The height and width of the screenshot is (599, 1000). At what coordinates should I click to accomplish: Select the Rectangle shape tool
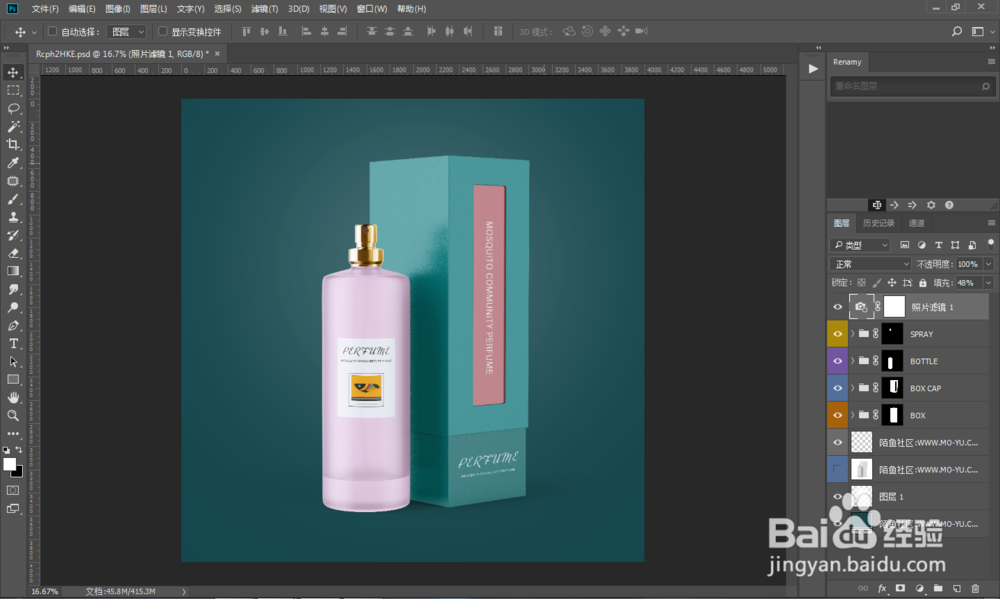13,380
